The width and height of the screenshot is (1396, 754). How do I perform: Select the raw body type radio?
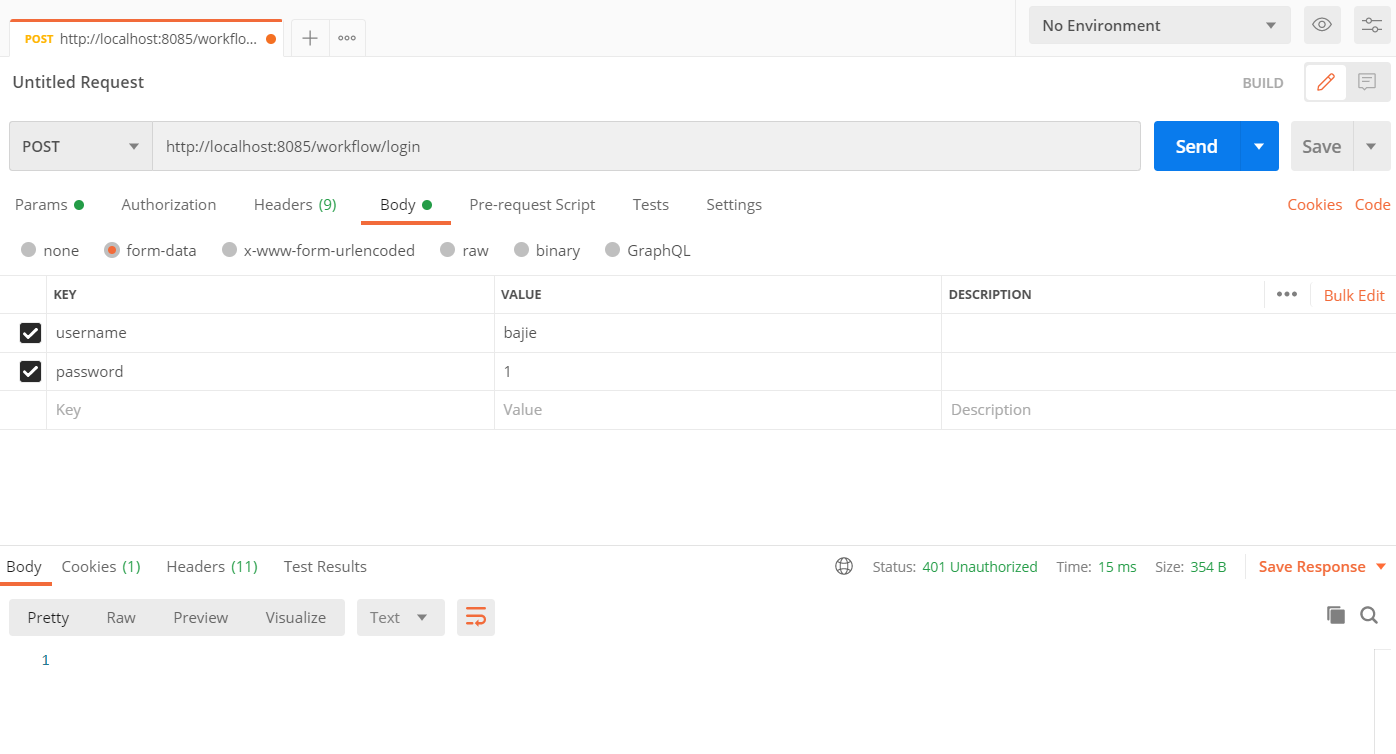447,250
